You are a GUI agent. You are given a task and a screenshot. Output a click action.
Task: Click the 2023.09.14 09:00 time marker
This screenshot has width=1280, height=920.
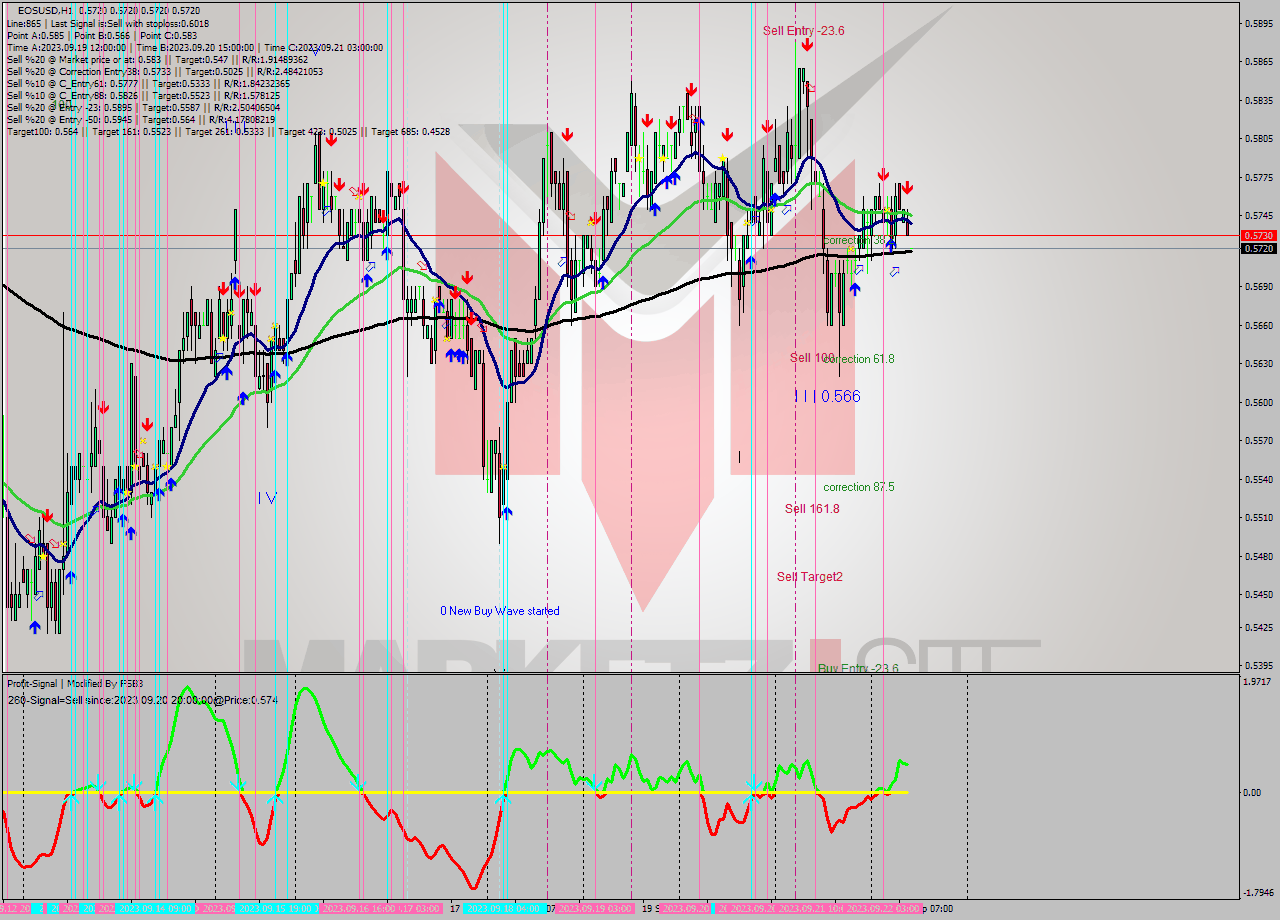point(157,909)
